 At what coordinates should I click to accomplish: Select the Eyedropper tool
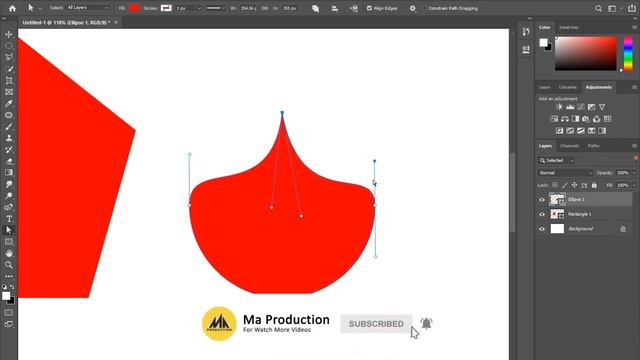tap(9, 103)
